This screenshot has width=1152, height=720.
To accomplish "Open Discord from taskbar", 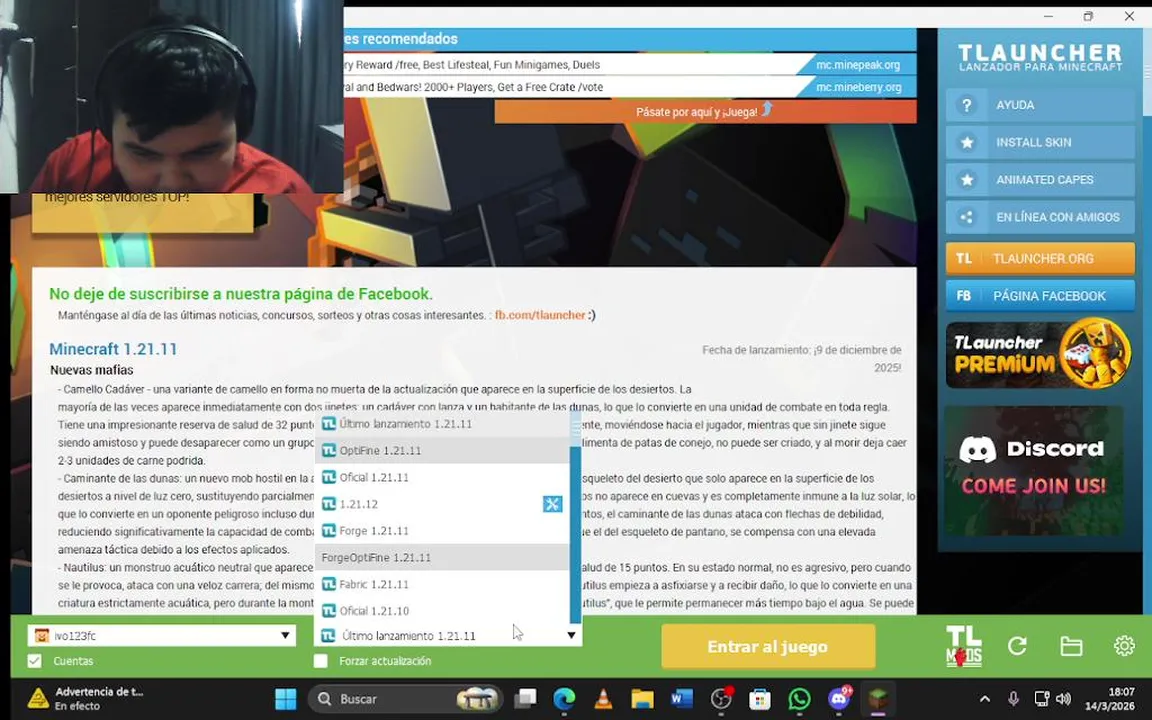I will tap(838, 699).
